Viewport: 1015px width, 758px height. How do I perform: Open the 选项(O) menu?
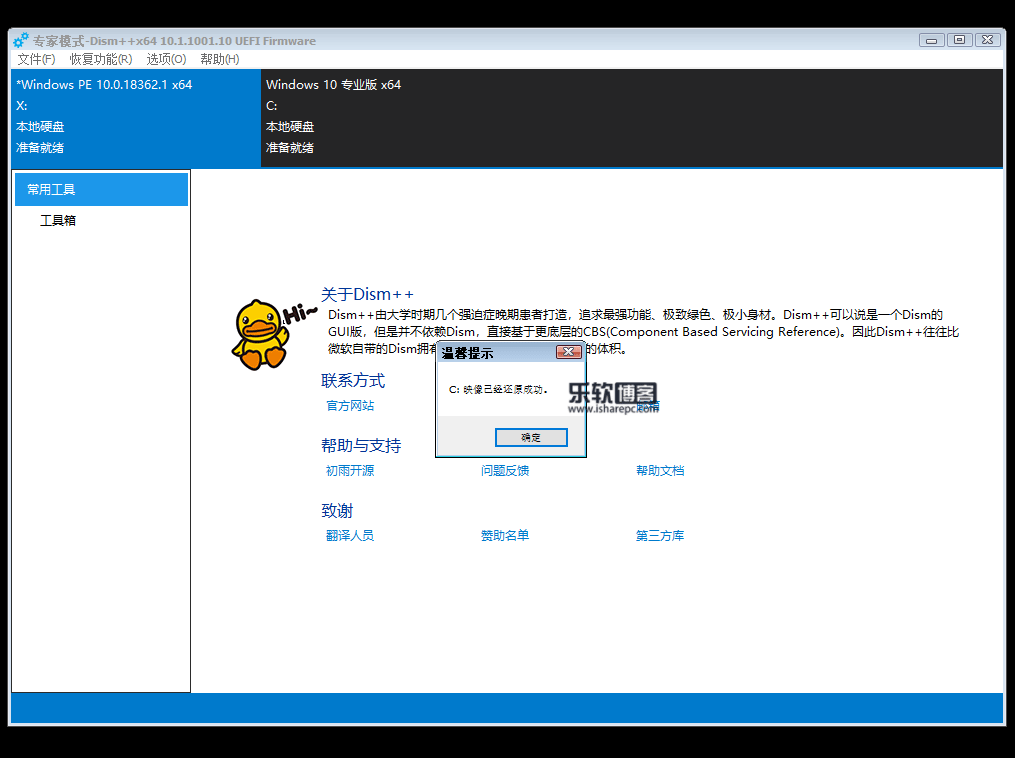[x=166, y=59]
